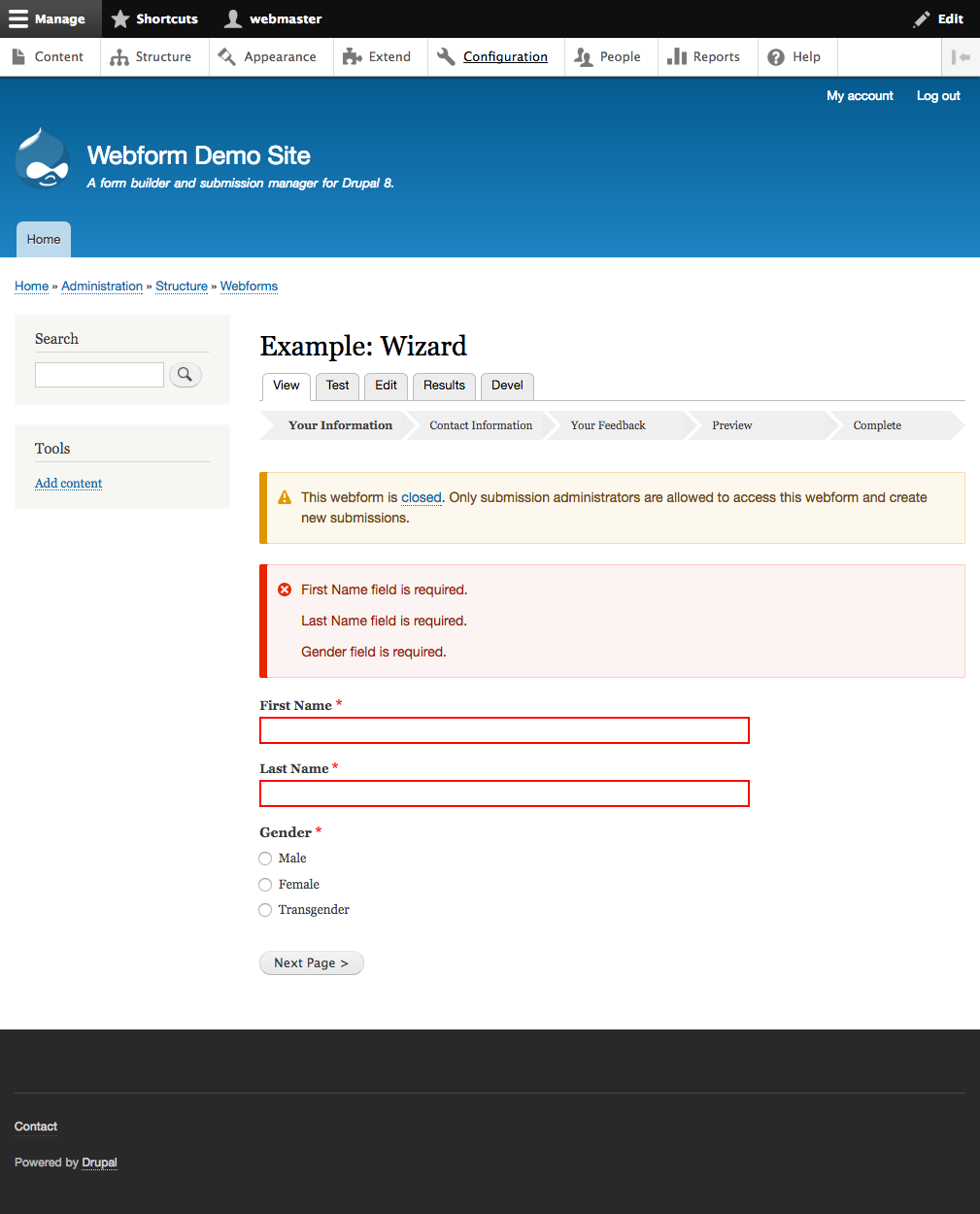Open the Results tab

pyautogui.click(x=443, y=386)
